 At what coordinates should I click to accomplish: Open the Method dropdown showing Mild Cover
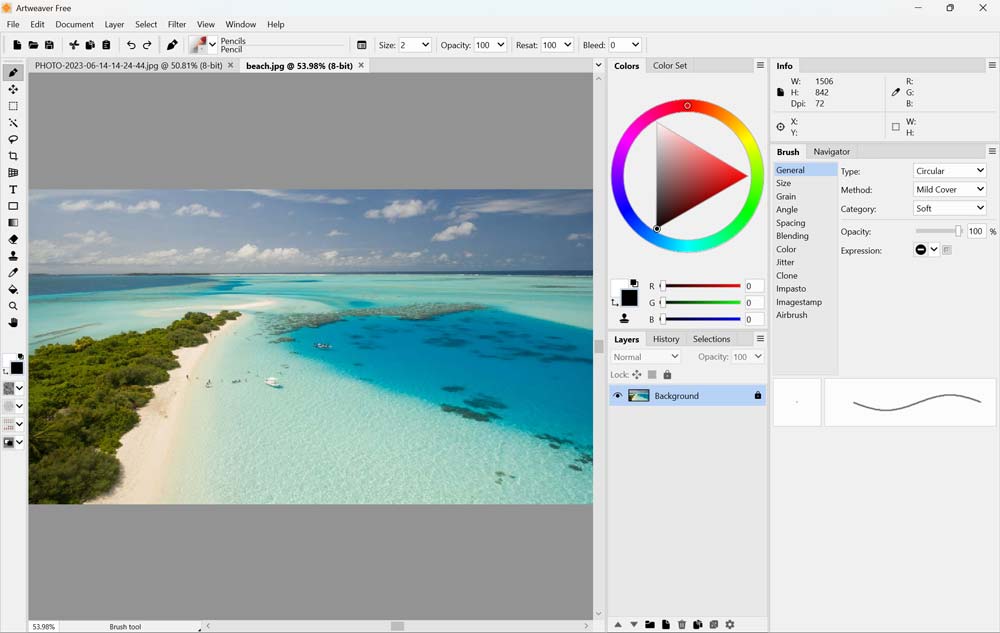click(x=950, y=189)
